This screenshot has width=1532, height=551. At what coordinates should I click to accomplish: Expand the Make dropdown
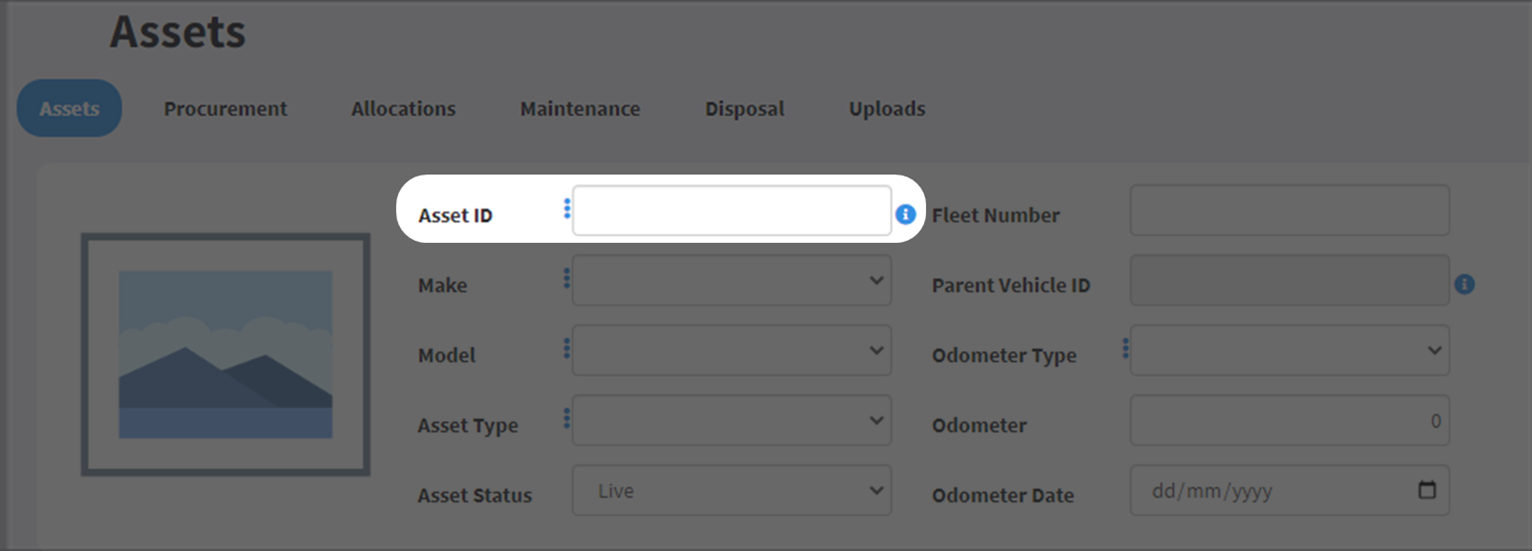[x=732, y=281]
